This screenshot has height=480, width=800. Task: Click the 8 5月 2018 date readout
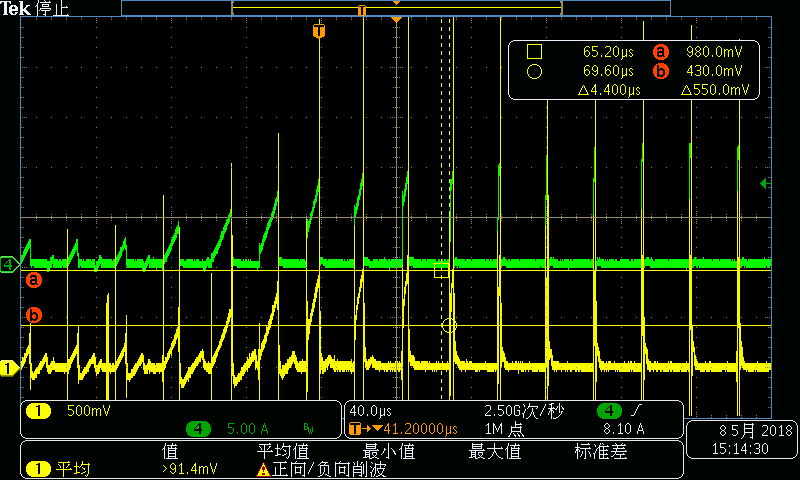pos(756,431)
